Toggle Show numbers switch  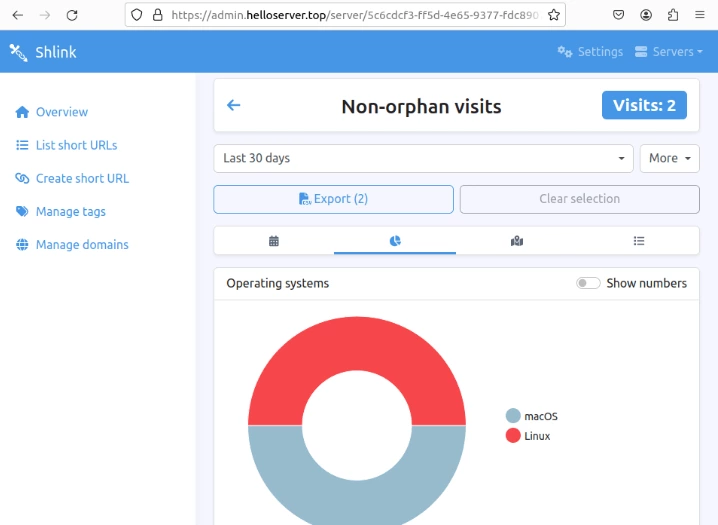(x=588, y=283)
